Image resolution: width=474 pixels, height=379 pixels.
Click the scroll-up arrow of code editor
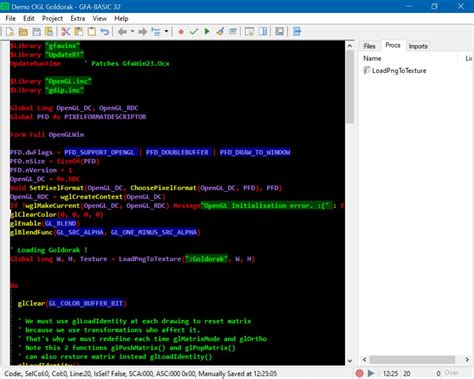[x=350, y=46]
